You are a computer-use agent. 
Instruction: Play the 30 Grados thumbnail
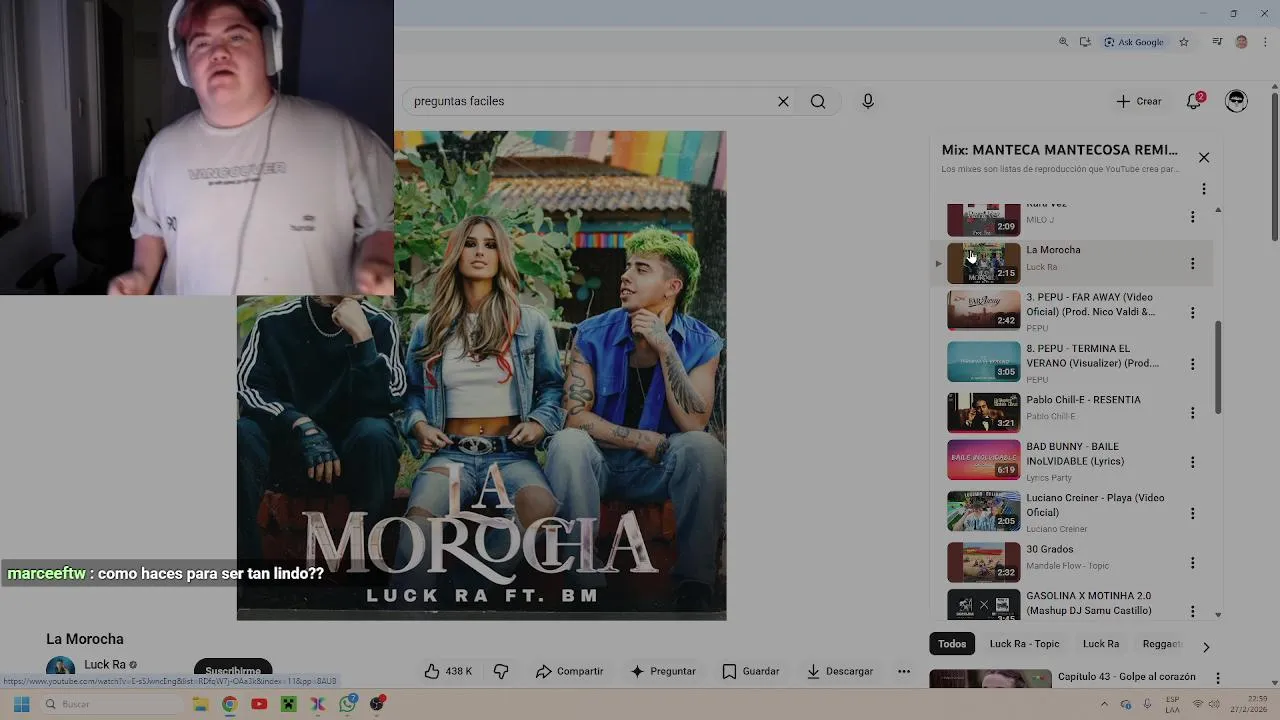click(x=984, y=562)
